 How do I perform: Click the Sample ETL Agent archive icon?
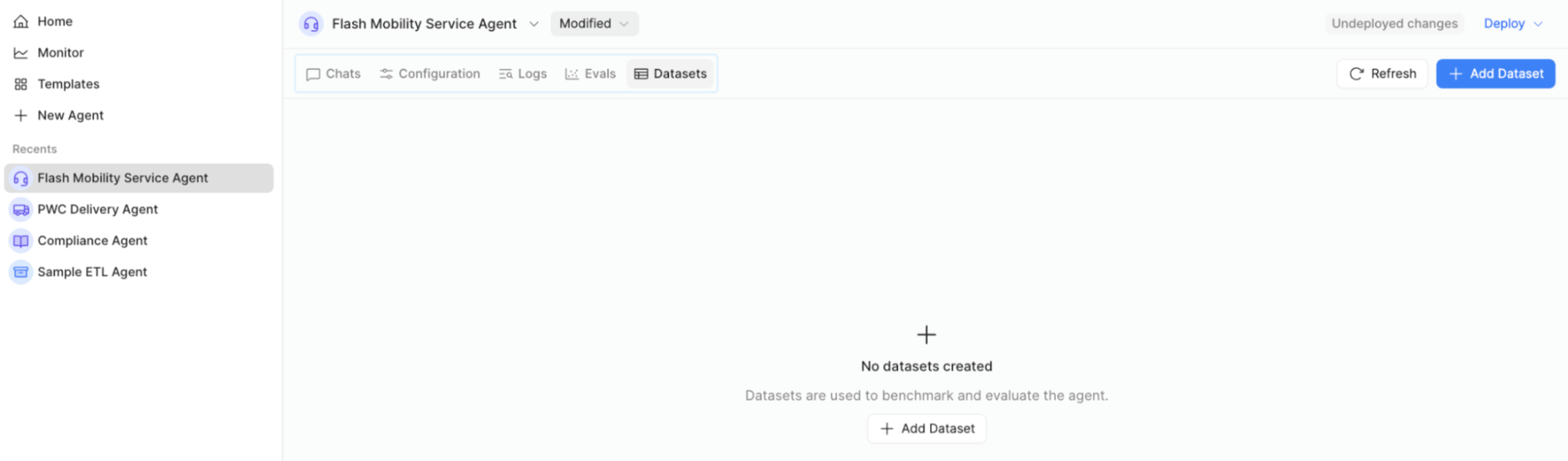(21, 273)
